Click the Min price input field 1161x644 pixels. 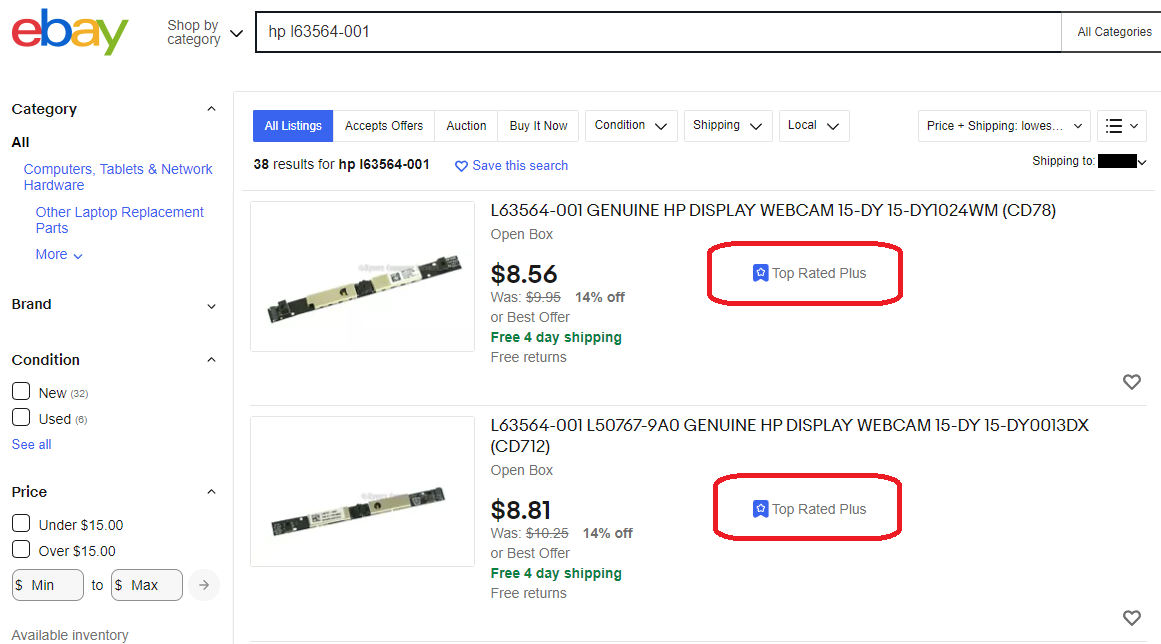click(48, 585)
